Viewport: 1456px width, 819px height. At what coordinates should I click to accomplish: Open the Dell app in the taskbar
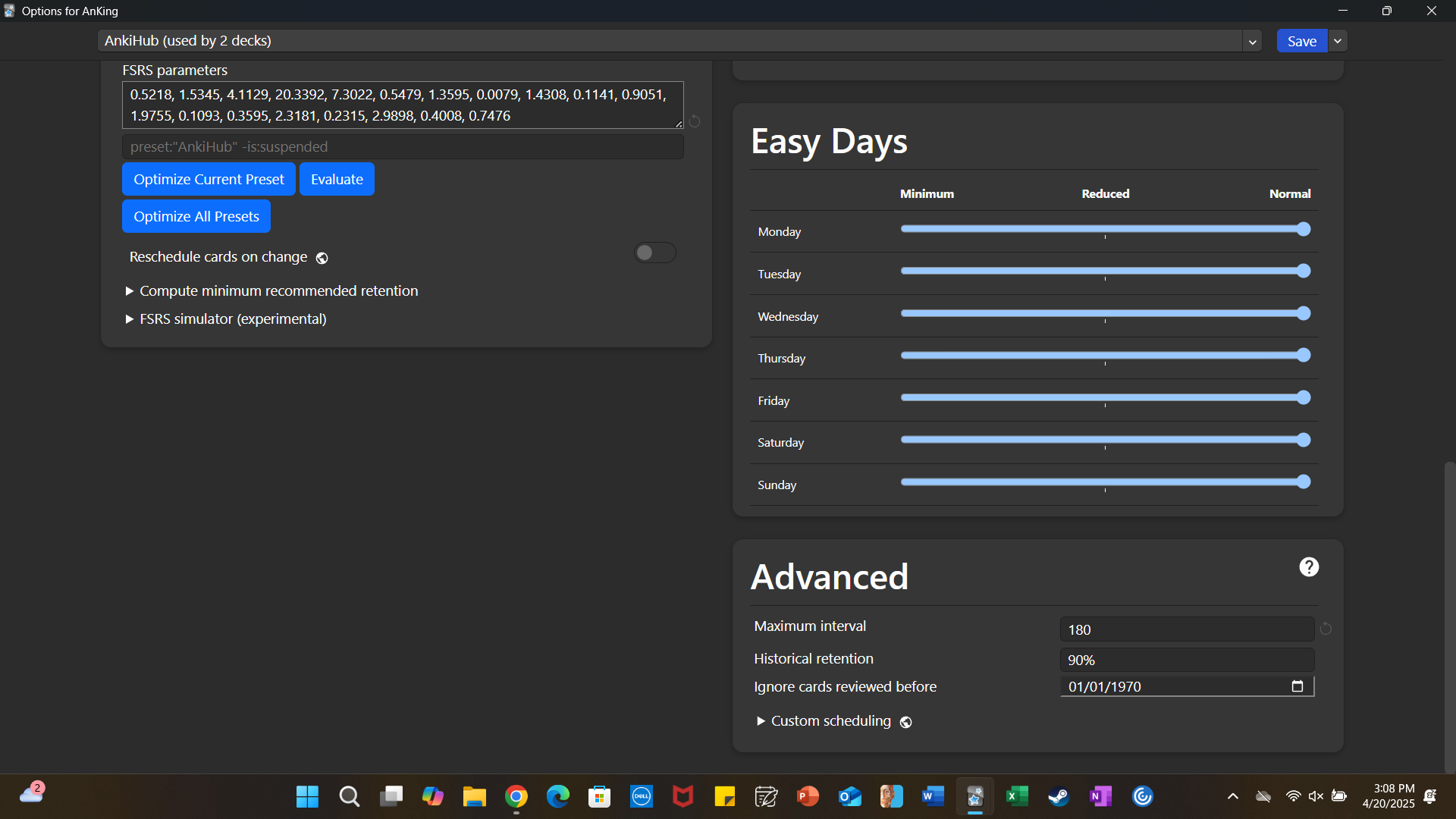click(x=642, y=796)
